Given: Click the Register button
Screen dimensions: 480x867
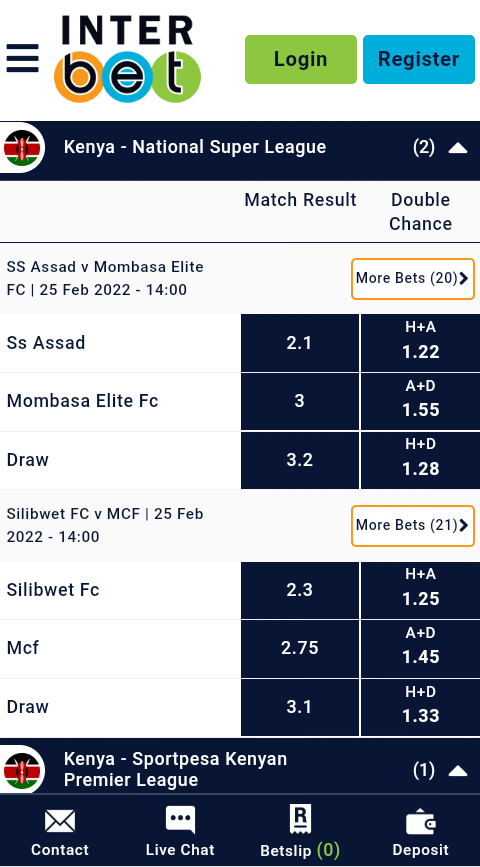Looking at the screenshot, I should [x=419, y=59].
